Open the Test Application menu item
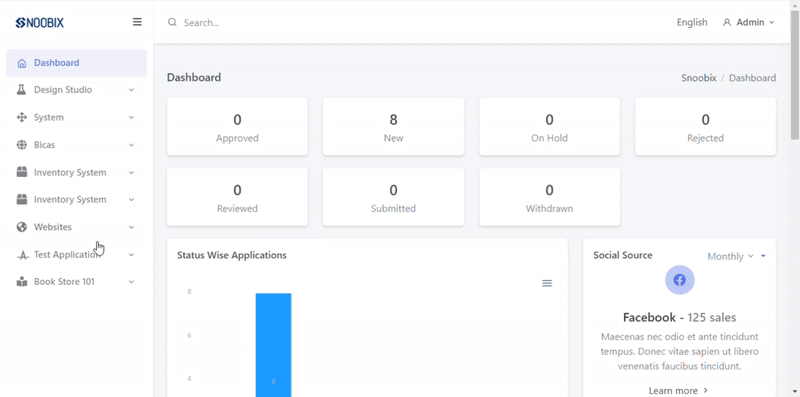The width and height of the screenshot is (800, 397). (x=77, y=255)
